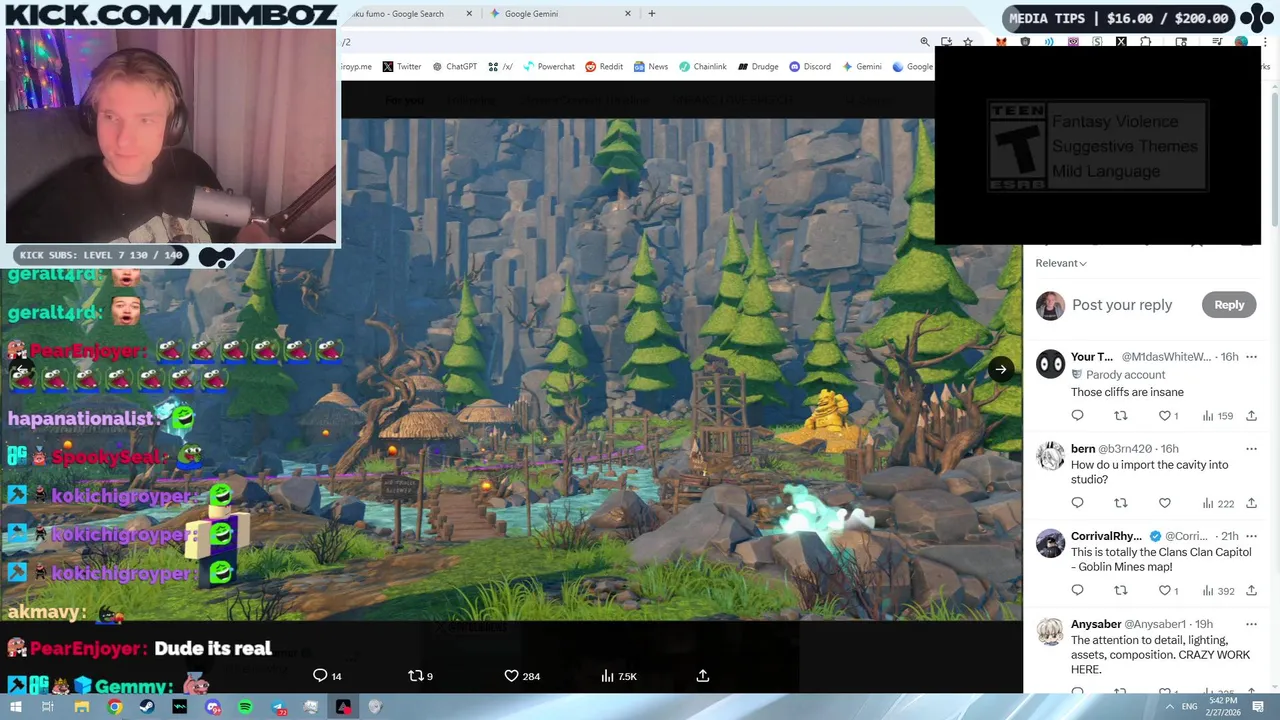
Task: Open Anysaber's profile avatar
Action: click(1050, 631)
